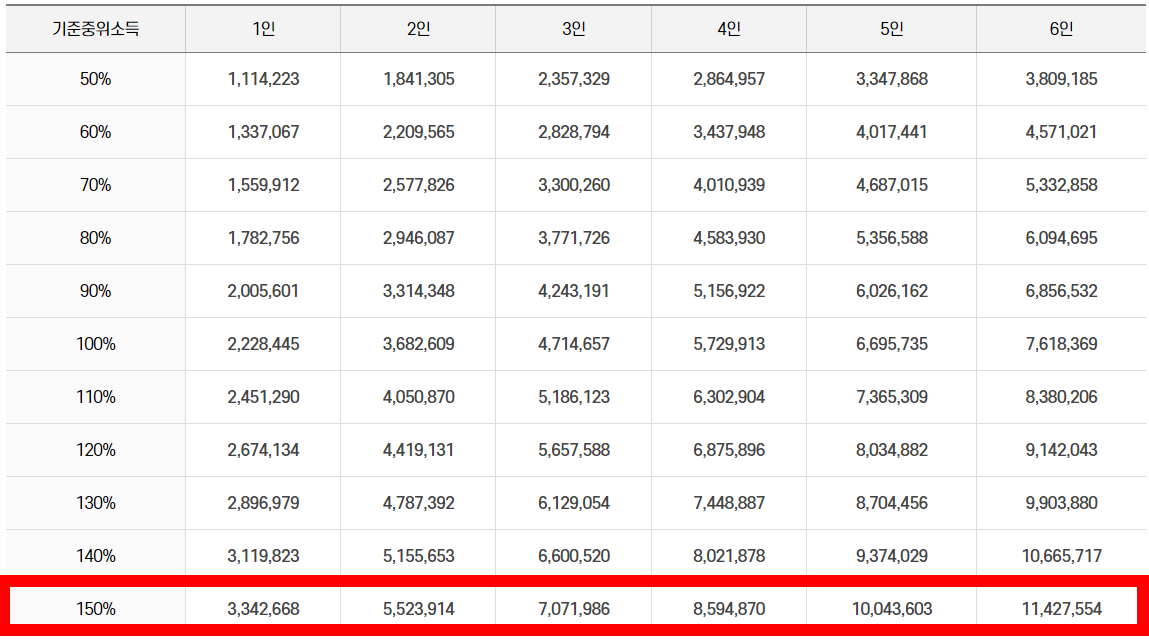This screenshot has height=639, width=1149.
Task: Click cell value 2,864,957
Action: 729,79
